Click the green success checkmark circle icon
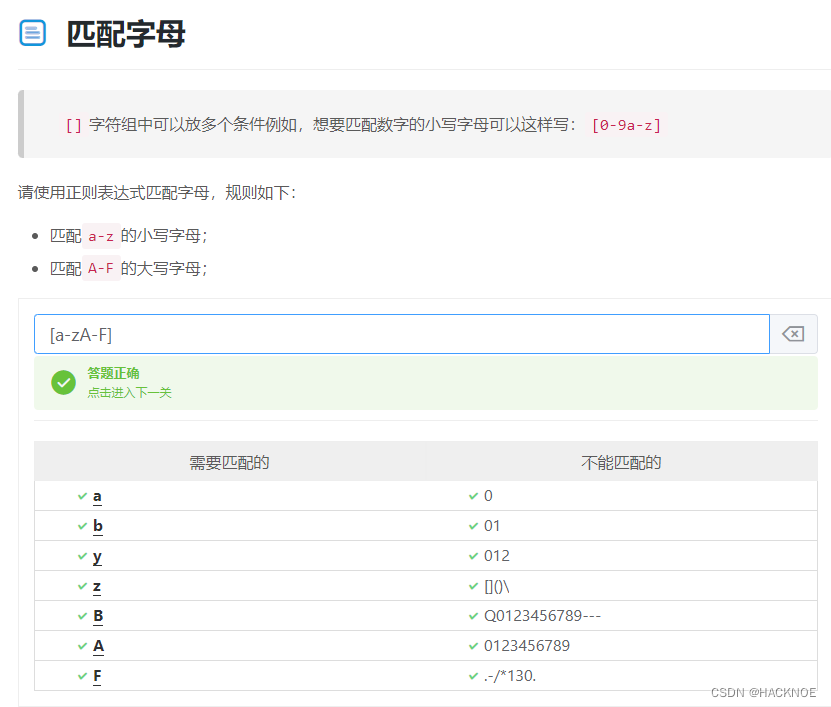This screenshot has height=707, width=831. 64,382
